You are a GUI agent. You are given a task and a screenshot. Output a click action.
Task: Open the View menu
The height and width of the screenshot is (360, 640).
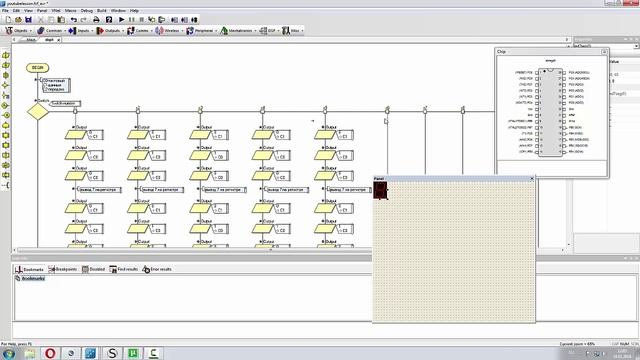pyautogui.click(x=29, y=10)
